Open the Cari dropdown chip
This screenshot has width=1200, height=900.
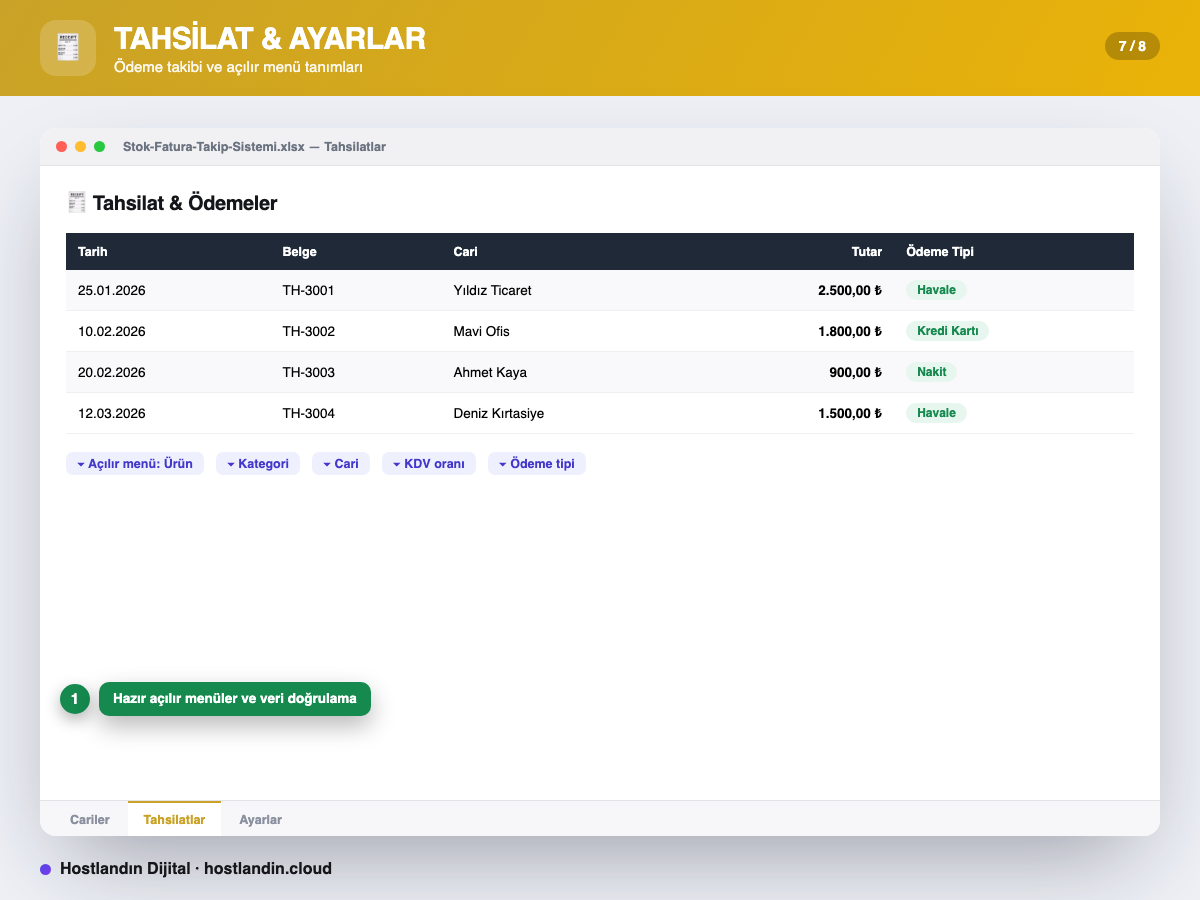[x=341, y=464]
